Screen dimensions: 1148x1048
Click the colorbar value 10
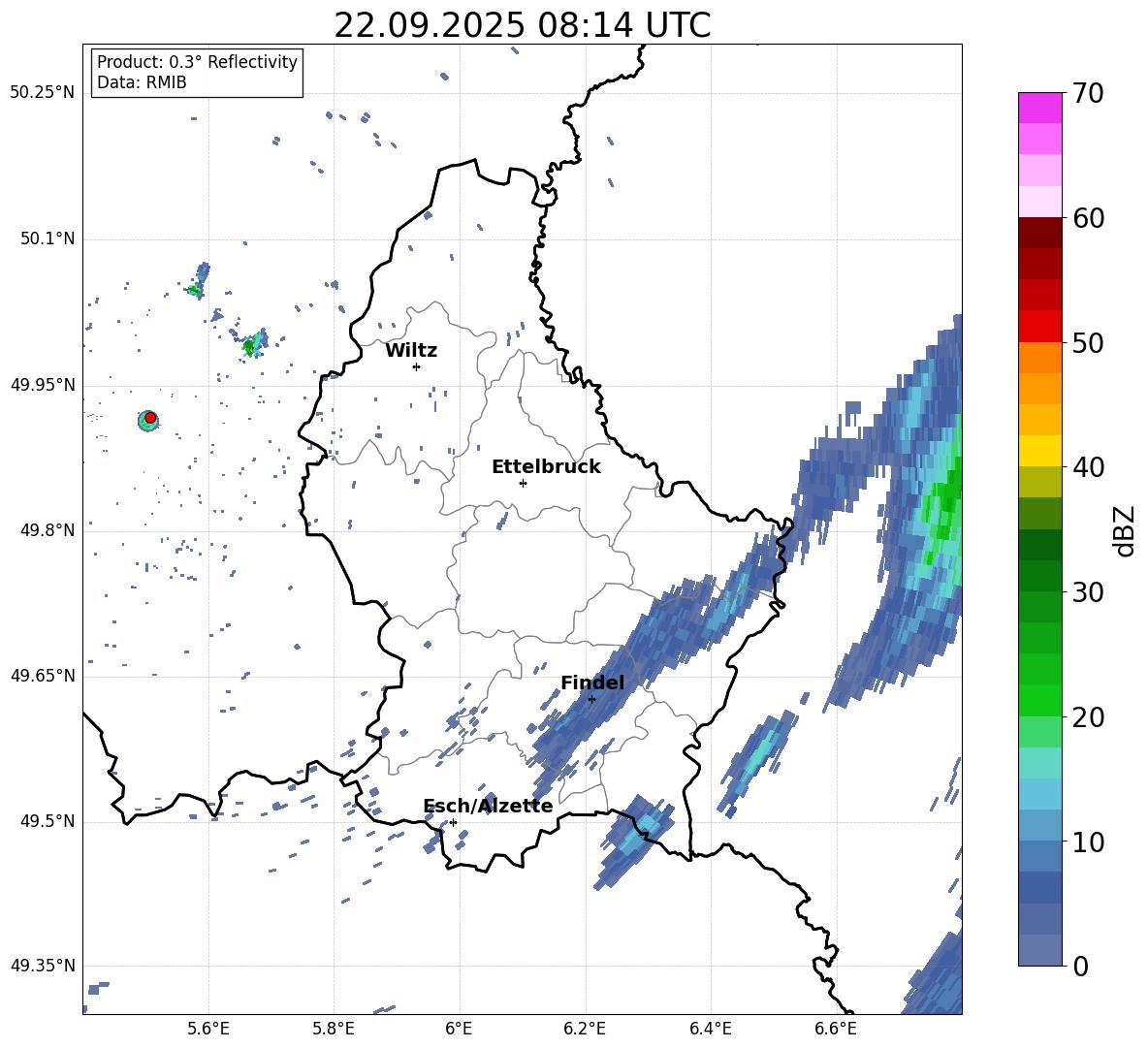[1087, 842]
